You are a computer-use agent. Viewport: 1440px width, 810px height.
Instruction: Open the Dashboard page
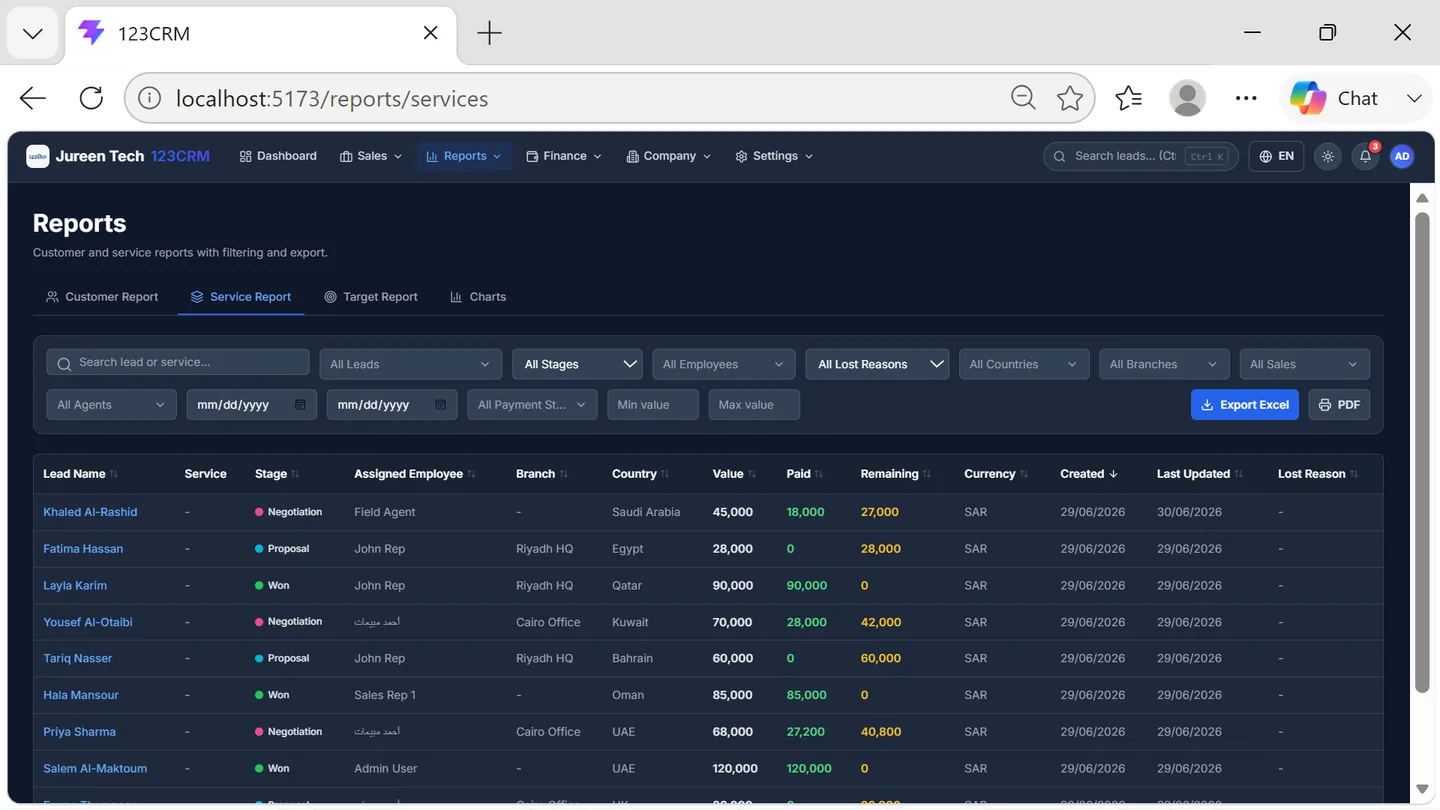(278, 156)
